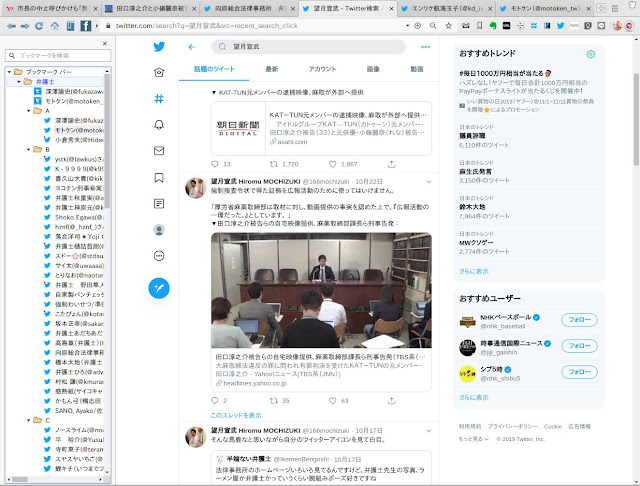Open bookmark 小倉秀夫 in folder A
The width and height of the screenshot is (640, 486).
(73, 140)
